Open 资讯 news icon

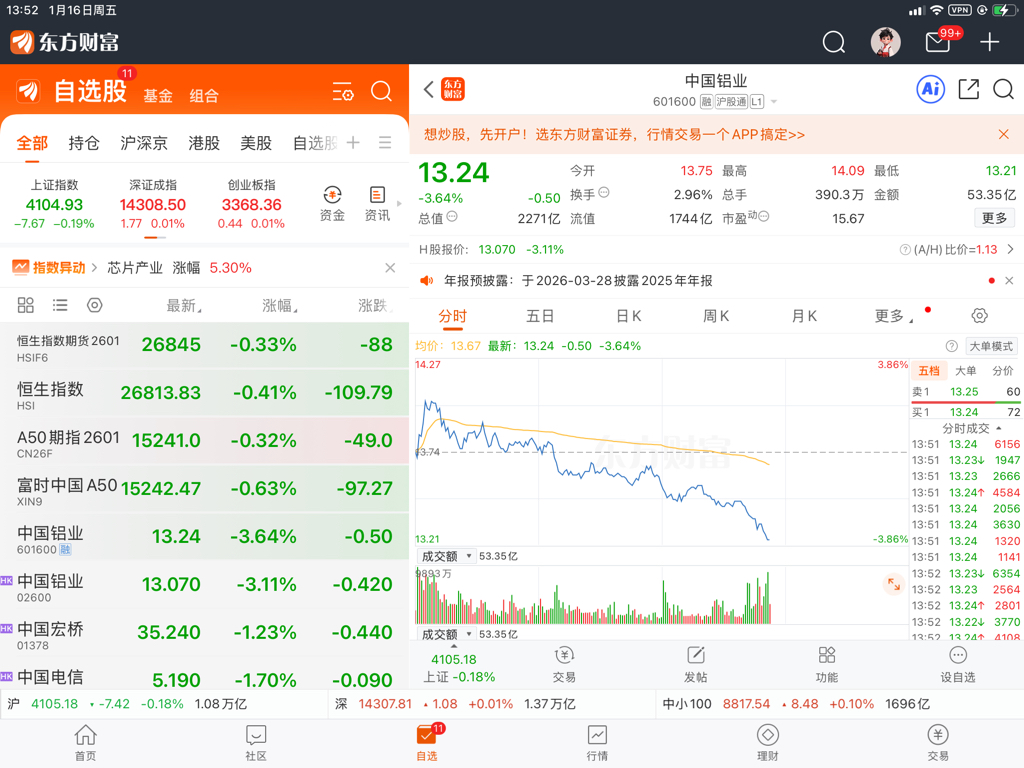pyautogui.click(x=377, y=204)
